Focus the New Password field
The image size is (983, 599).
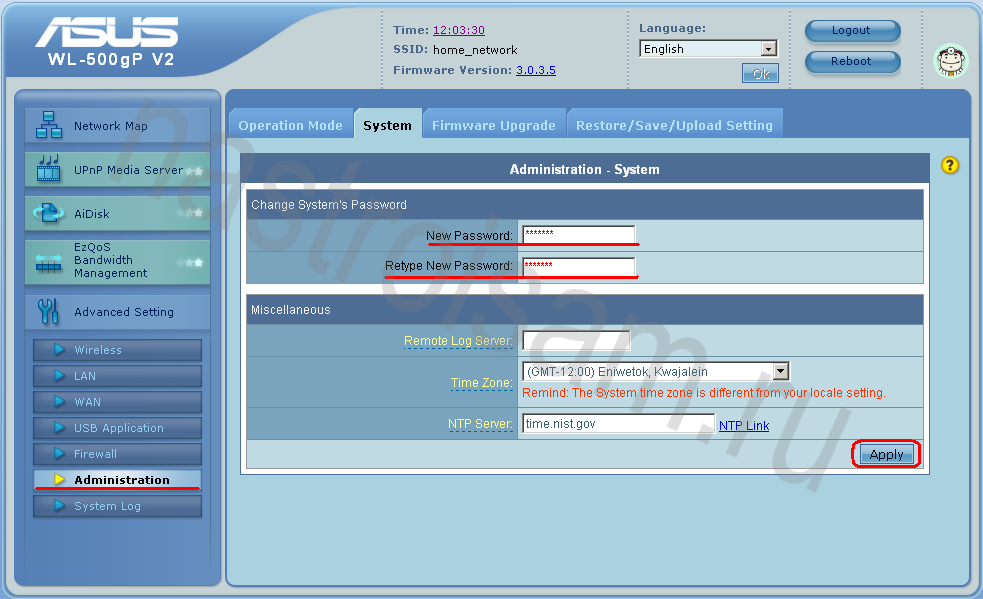[578, 235]
